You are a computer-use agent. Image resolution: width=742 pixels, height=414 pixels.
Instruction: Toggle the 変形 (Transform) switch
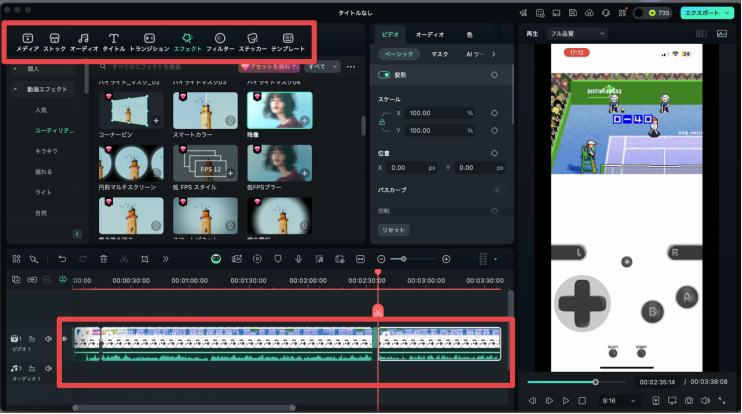click(385, 75)
